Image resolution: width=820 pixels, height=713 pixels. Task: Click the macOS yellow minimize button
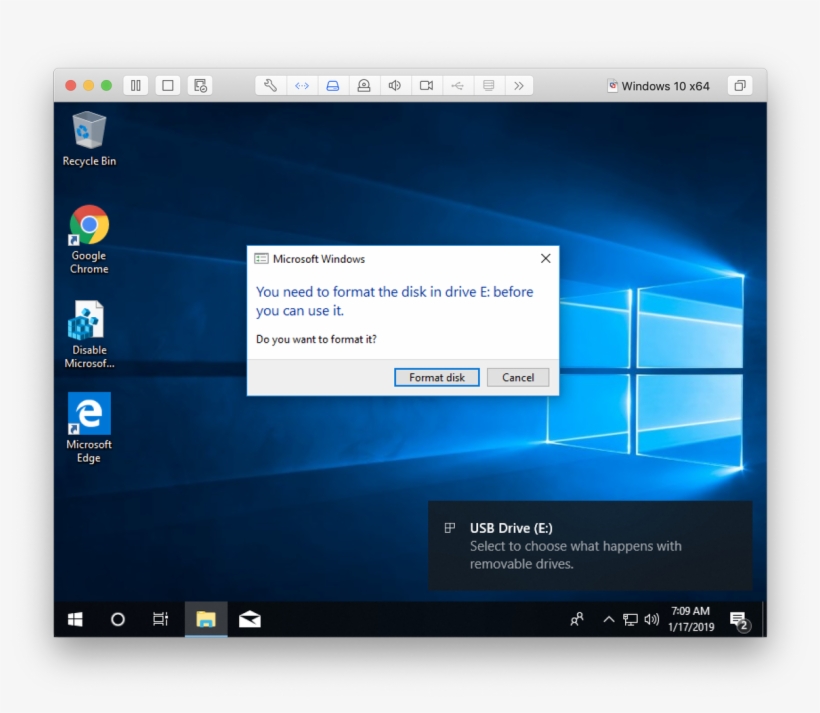(88, 85)
